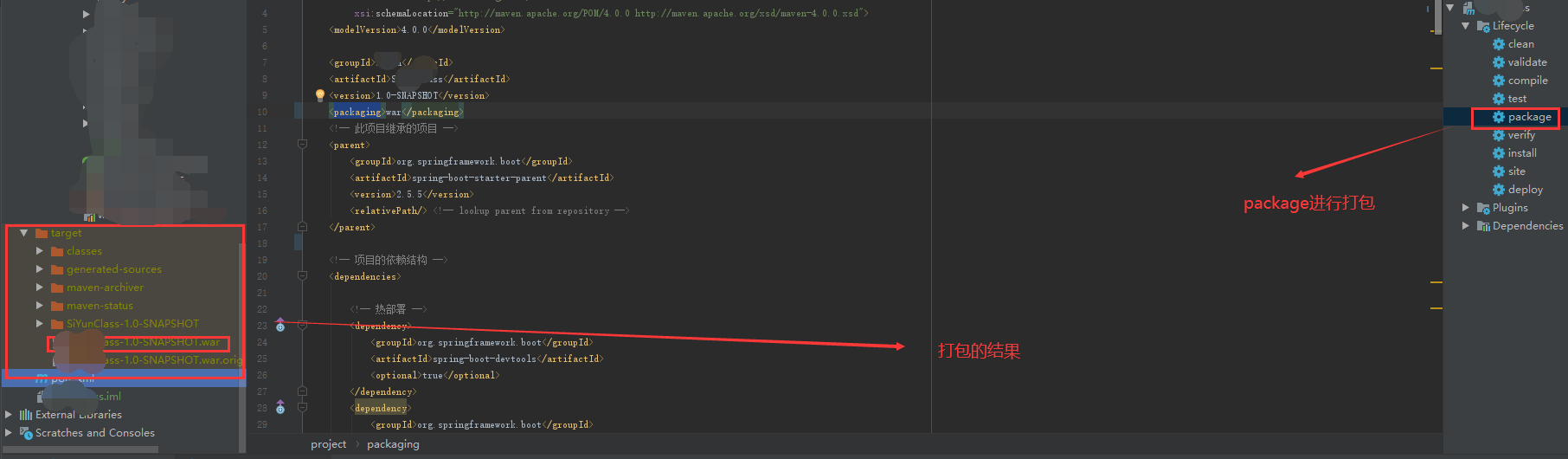Expand the SiYunClass-1.0-SNAPSHOT folder arrow
The width and height of the screenshot is (1568, 459).
coord(40,324)
